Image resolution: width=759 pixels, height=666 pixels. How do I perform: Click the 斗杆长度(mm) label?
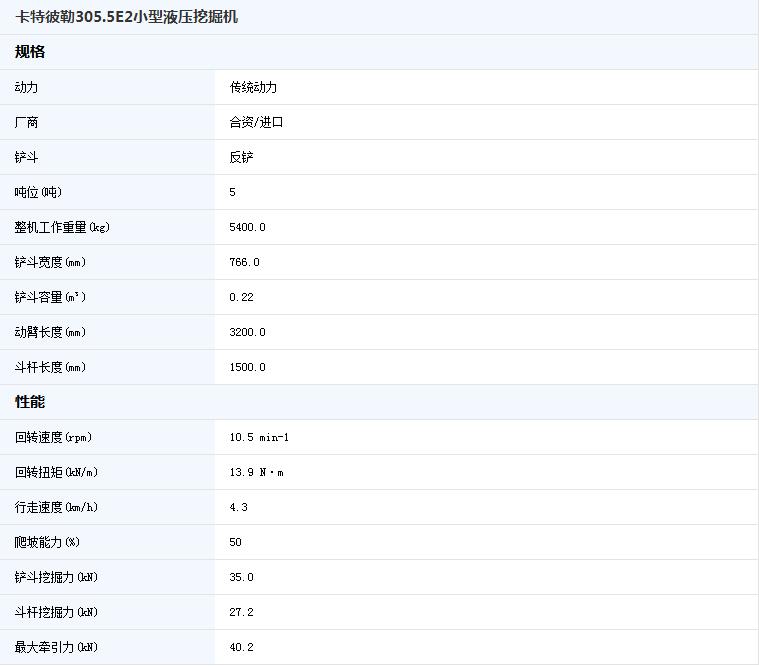click(x=50, y=367)
